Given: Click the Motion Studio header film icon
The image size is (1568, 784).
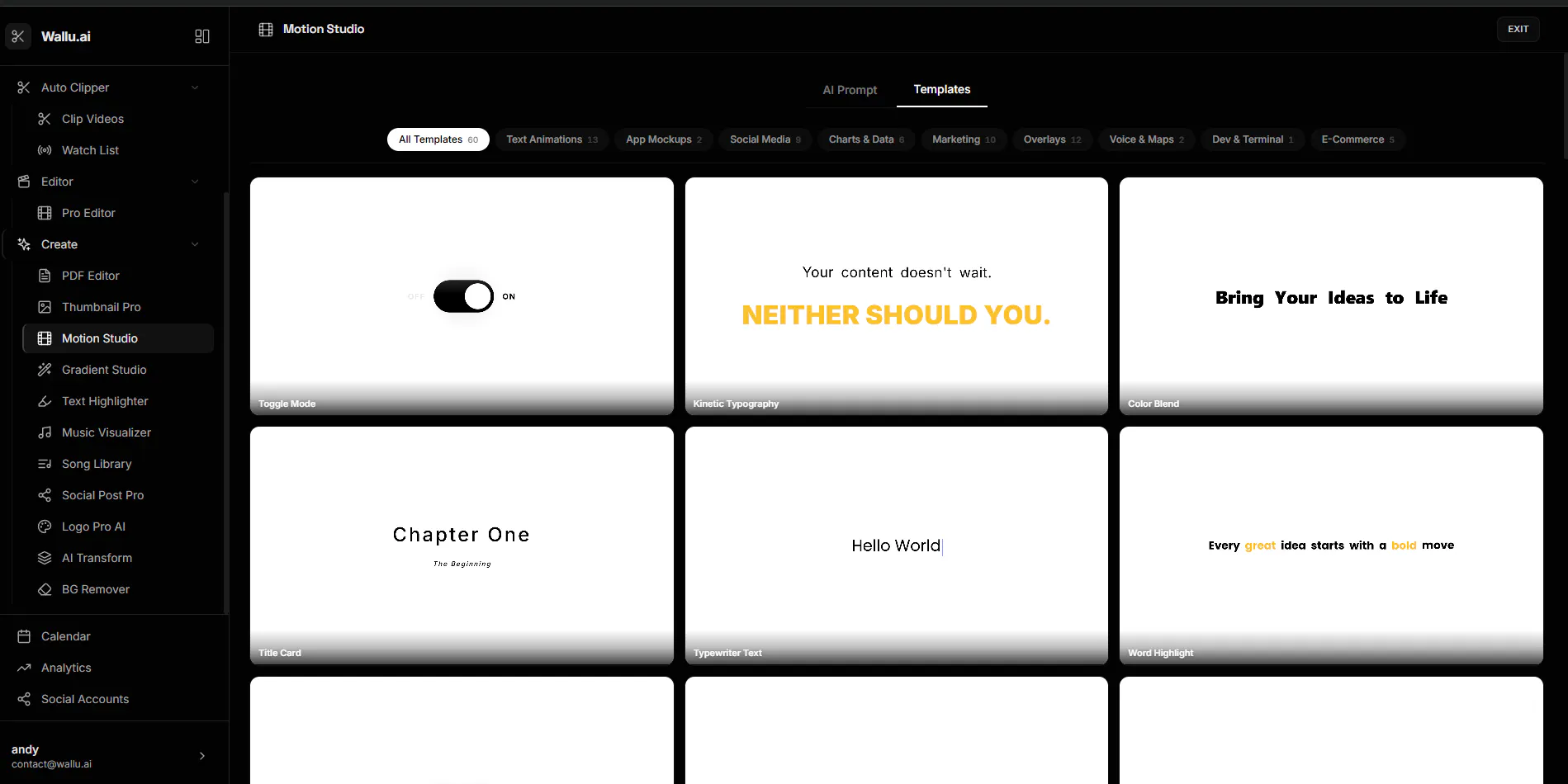Looking at the screenshot, I should [x=266, y=30].
